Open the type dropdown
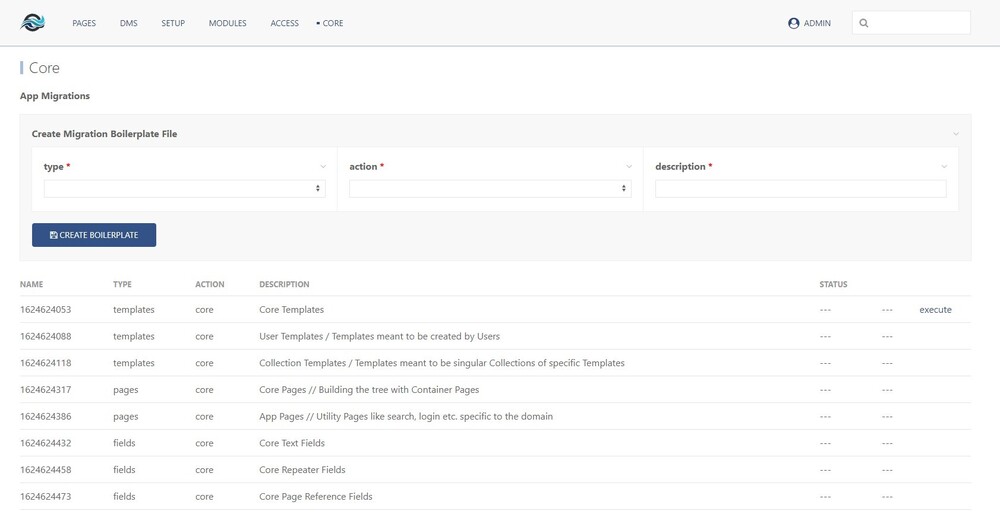The width and height of the screenshot is (1000, 527). coord(184,188)
